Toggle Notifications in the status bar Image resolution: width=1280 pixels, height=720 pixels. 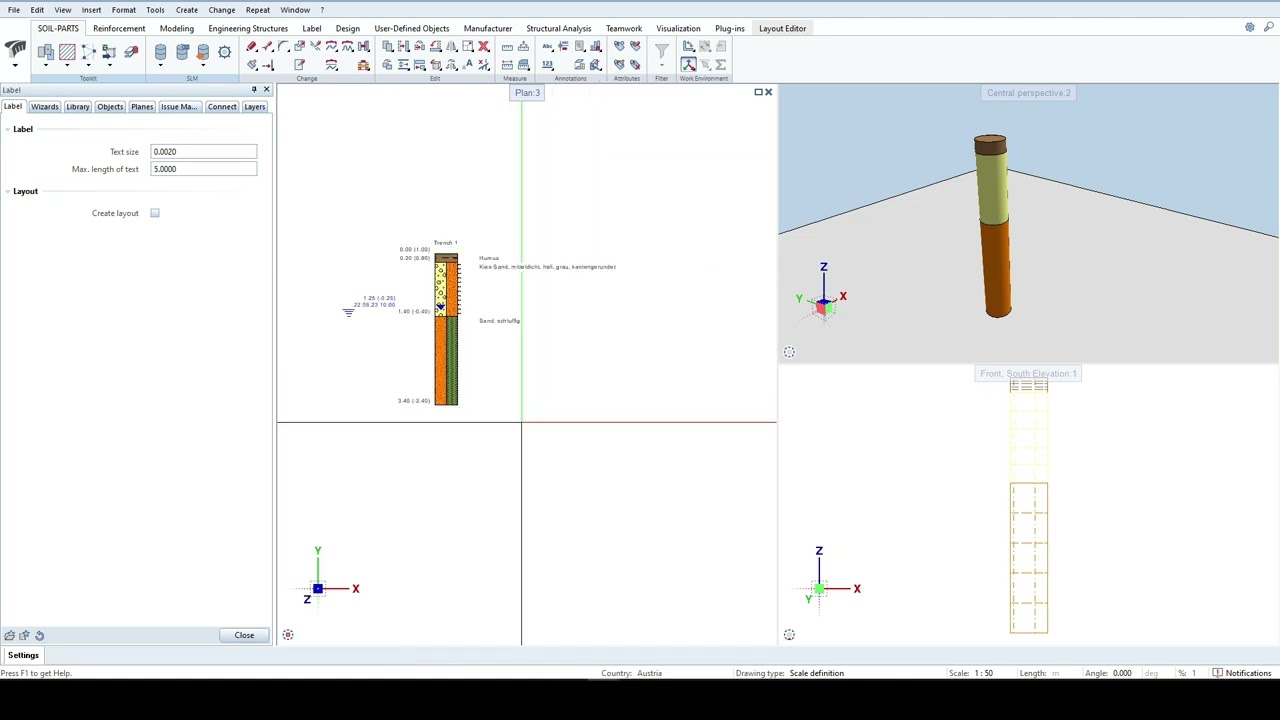[x=1242, y=673]
